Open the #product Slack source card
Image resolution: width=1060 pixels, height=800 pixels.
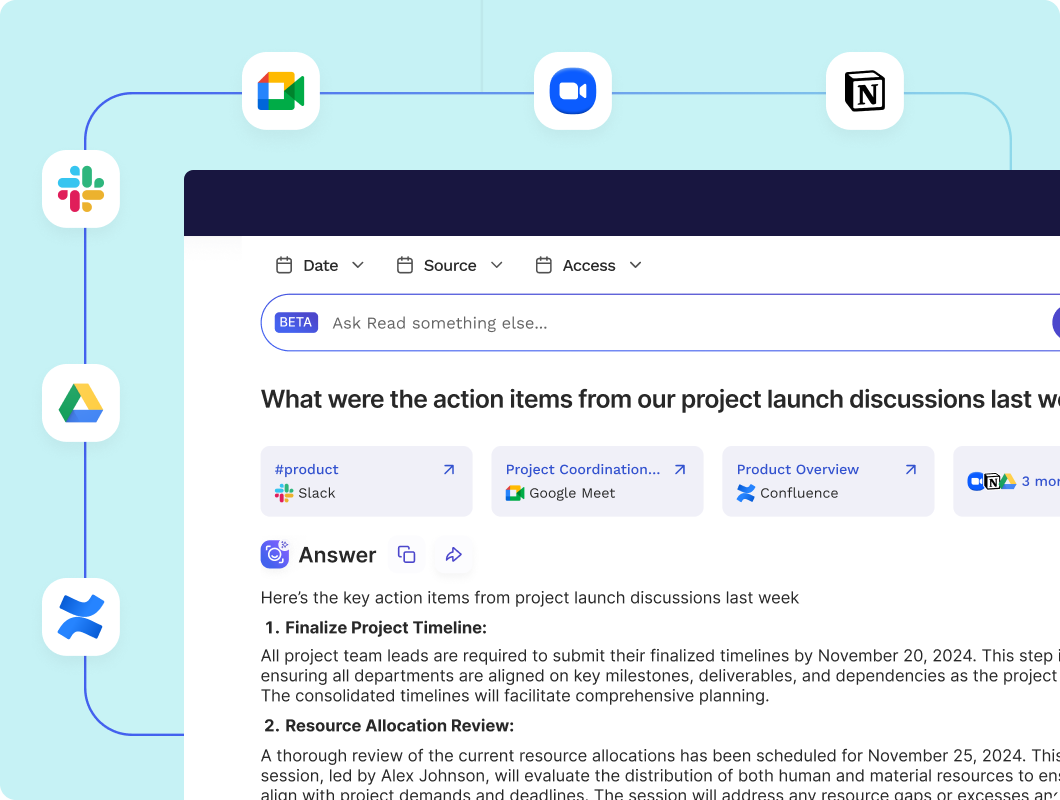366,481
